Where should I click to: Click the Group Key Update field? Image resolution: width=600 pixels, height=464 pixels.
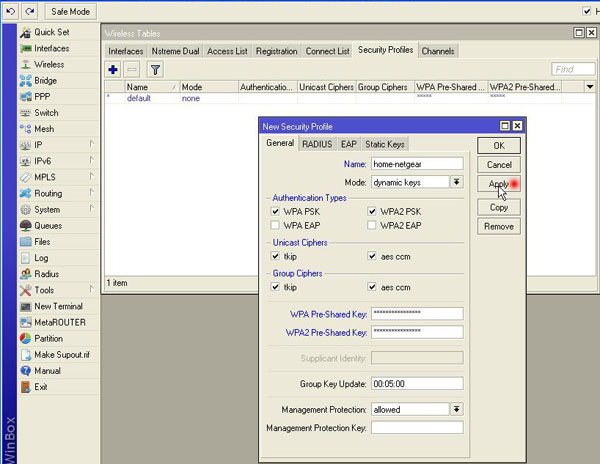pyautogui.click(x=417, y=384)
